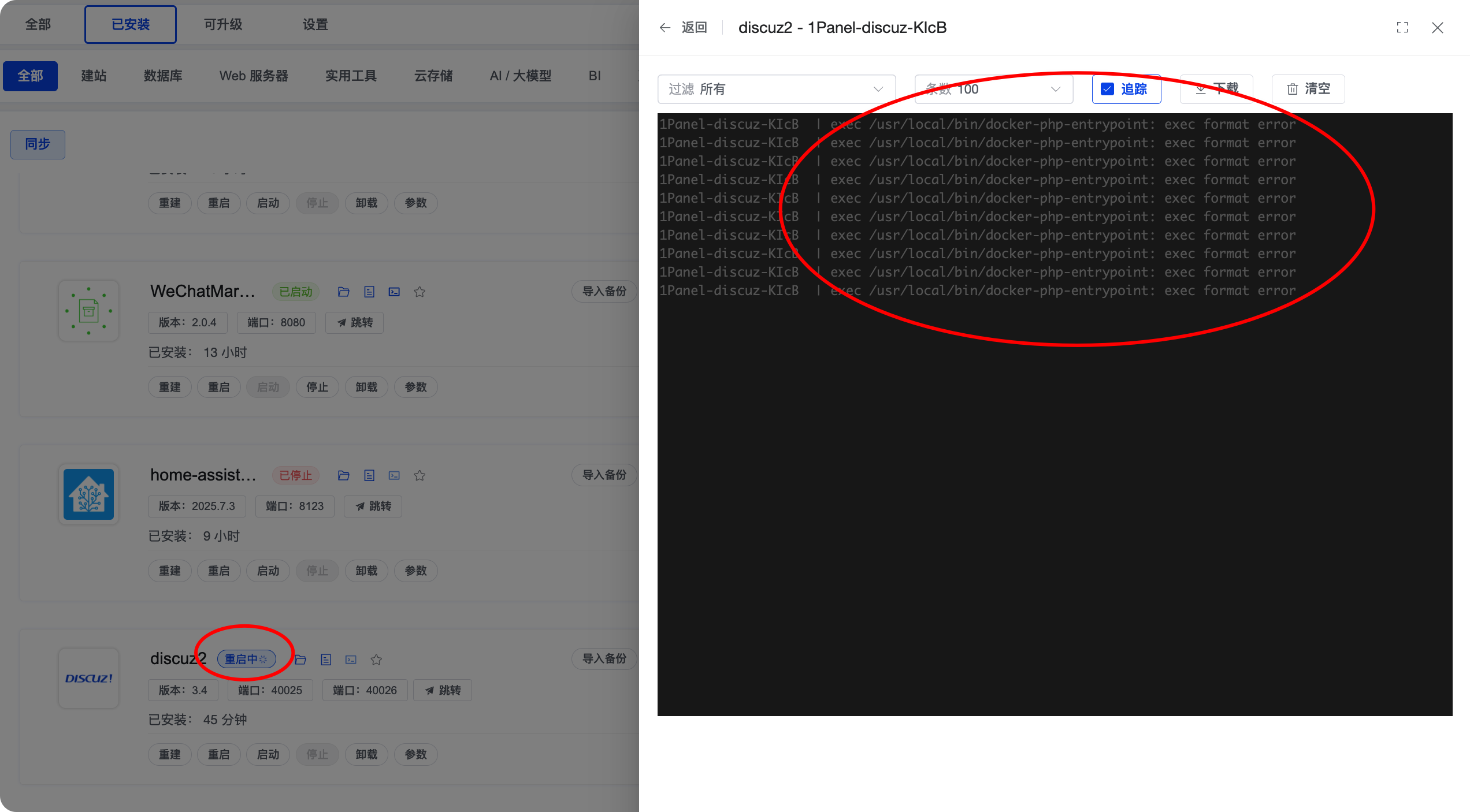Switch to the top 全部 tab

click(38, 24)
